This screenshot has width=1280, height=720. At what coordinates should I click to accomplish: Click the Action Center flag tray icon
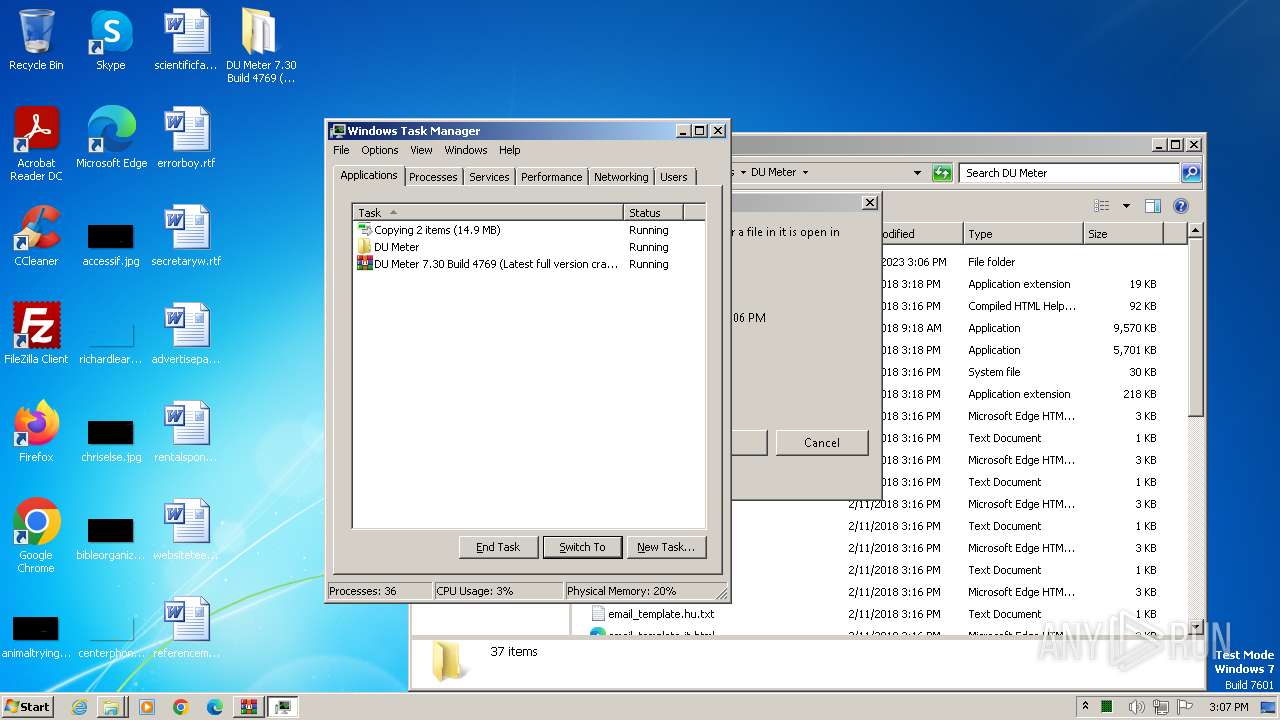pyautogui.click(x=1186, y=707)
